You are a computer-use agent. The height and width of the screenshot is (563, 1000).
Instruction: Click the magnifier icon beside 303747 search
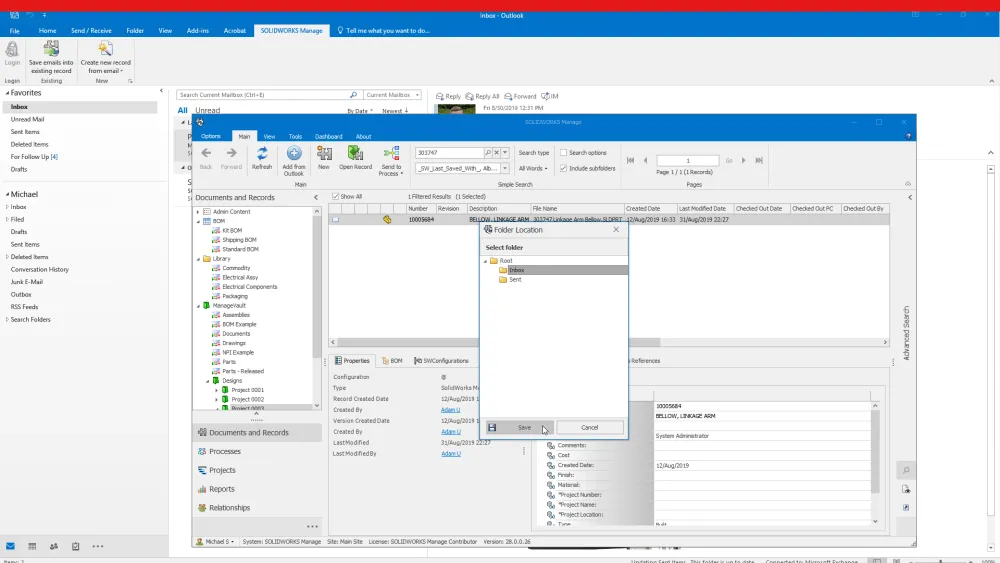pos(488,153)
